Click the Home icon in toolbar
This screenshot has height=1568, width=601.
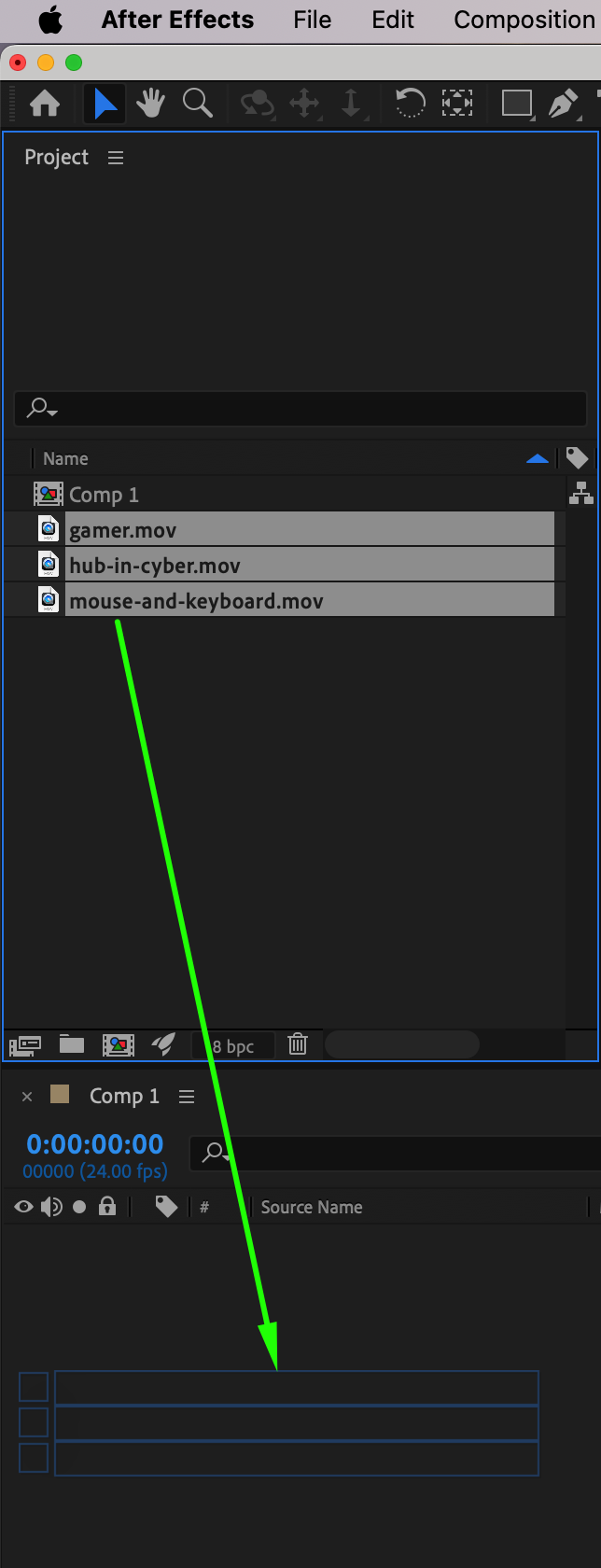click(45, 103)
